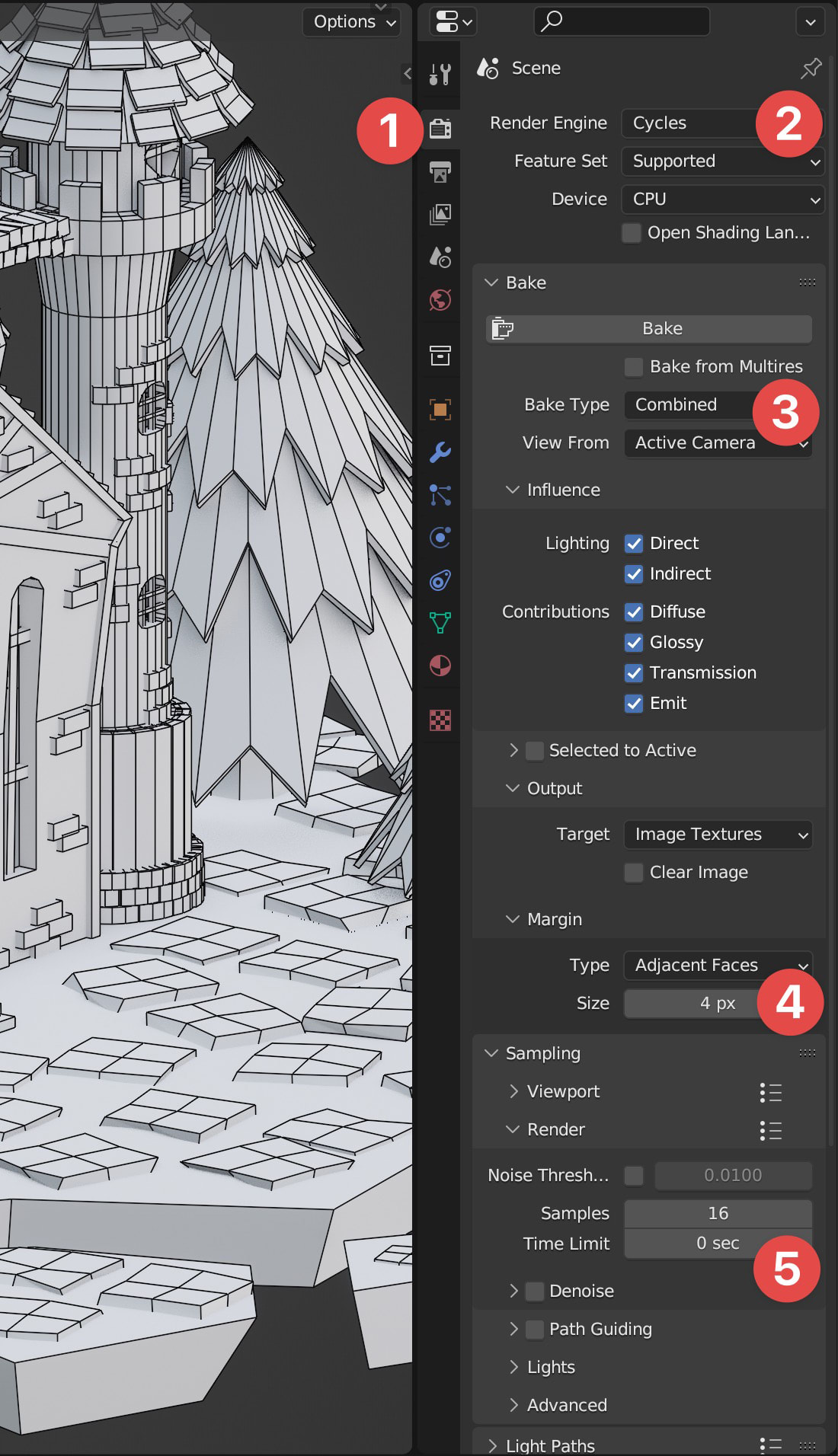Screen dimensions: 838x1456
Task: Open the Target dropdown
Action: tap(718, 835)
